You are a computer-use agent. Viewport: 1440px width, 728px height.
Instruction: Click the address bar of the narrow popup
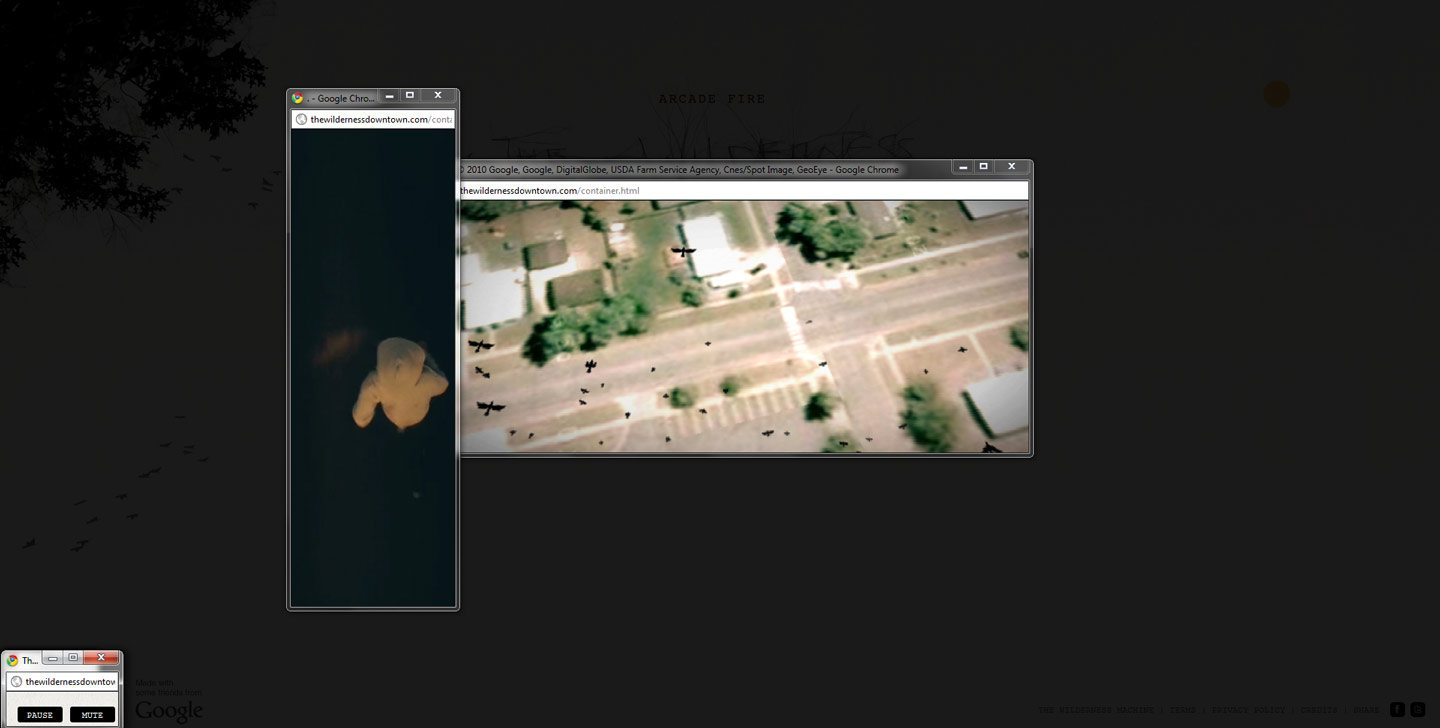tap(373, 119)
